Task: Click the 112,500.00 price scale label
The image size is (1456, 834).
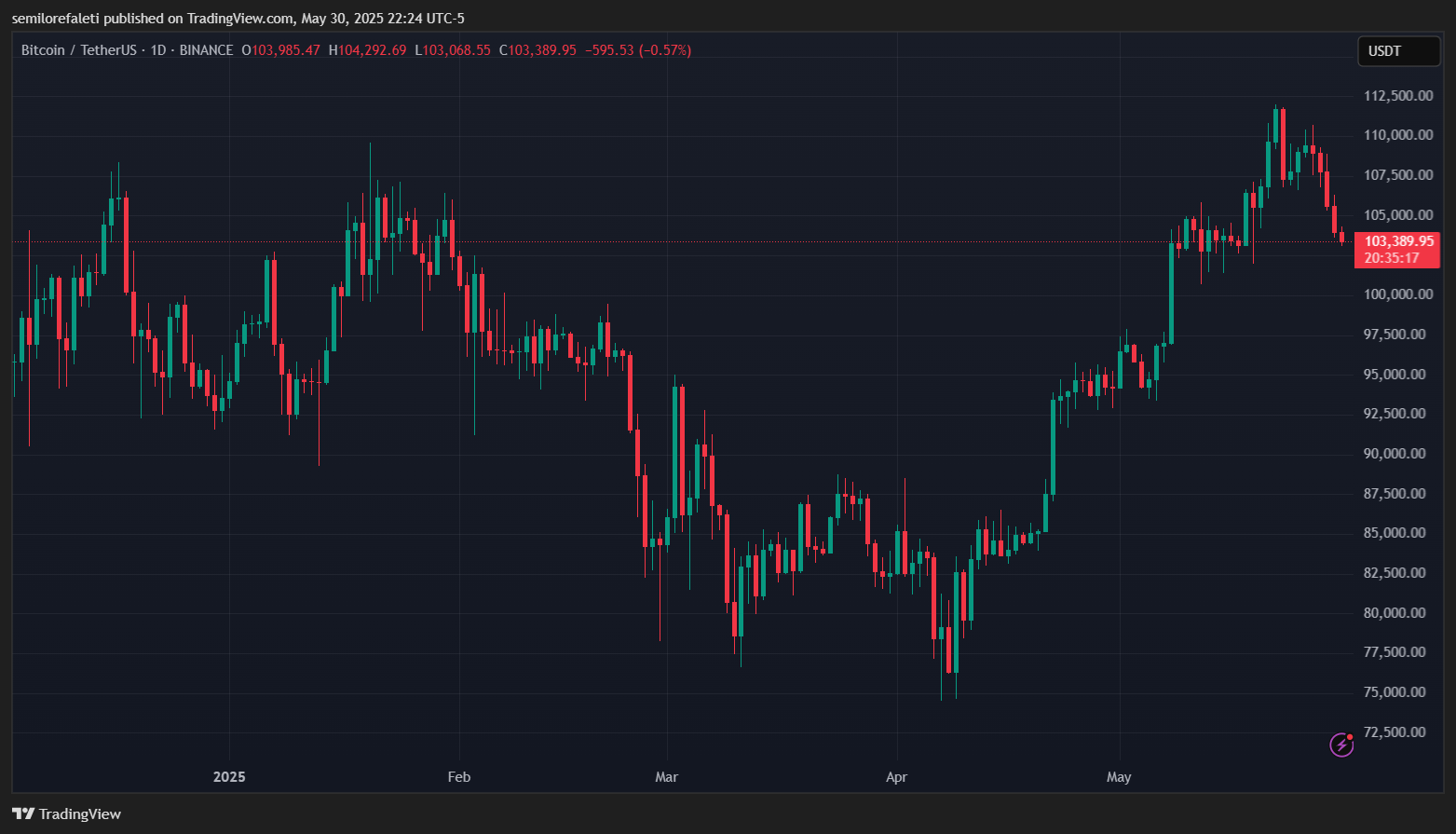Action: (x=1398, y=96)
